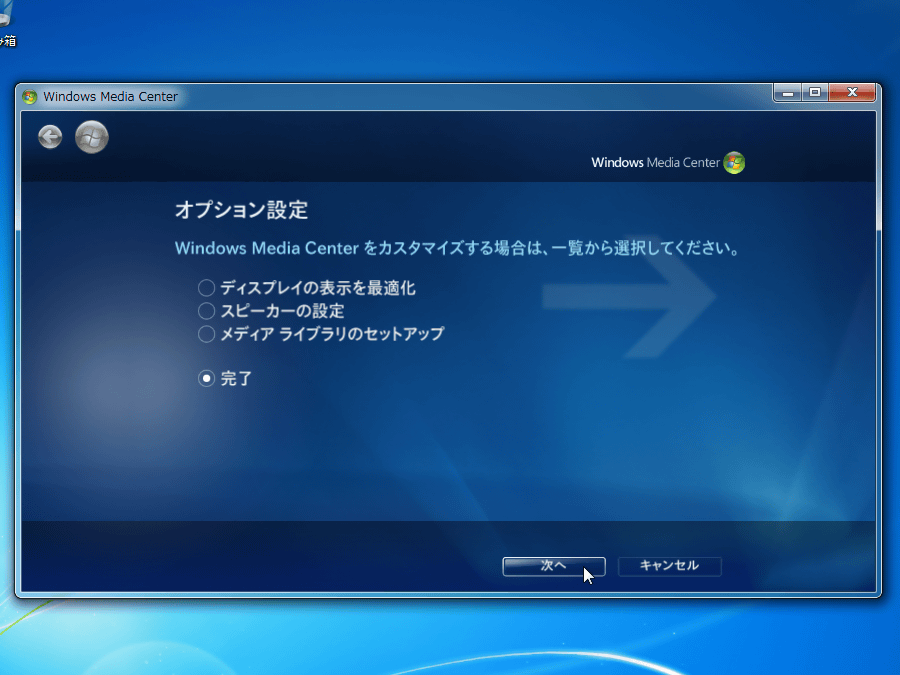Click the blue 一覧から選択してください instruction text
The image size is (900, 675).
click(x=645, y=249)
